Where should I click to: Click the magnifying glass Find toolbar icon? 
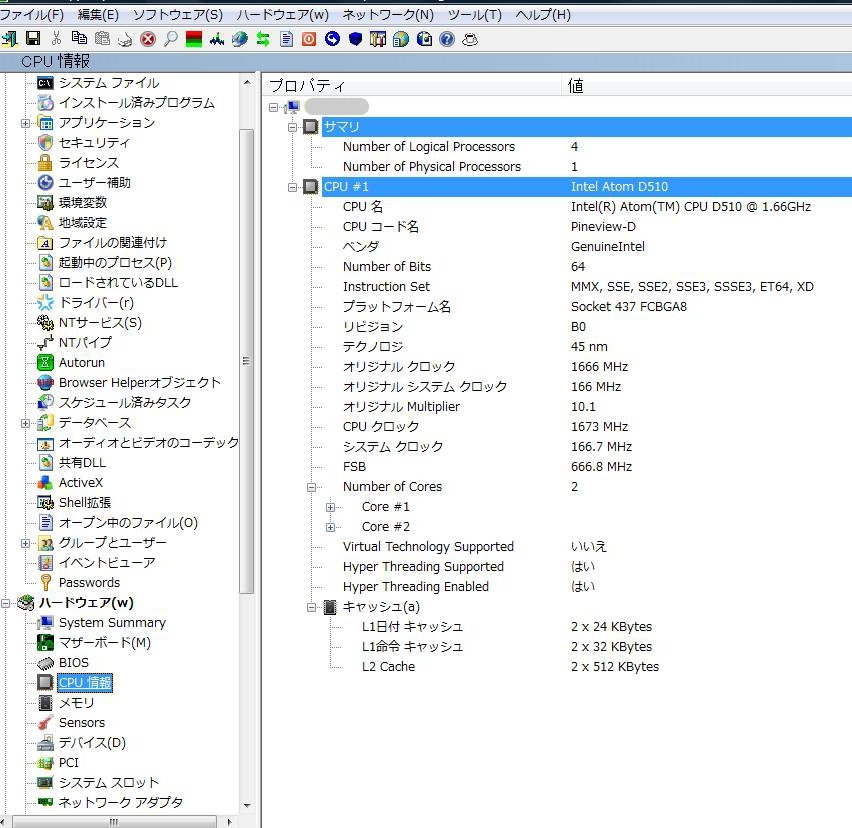[x=170, y=39]
